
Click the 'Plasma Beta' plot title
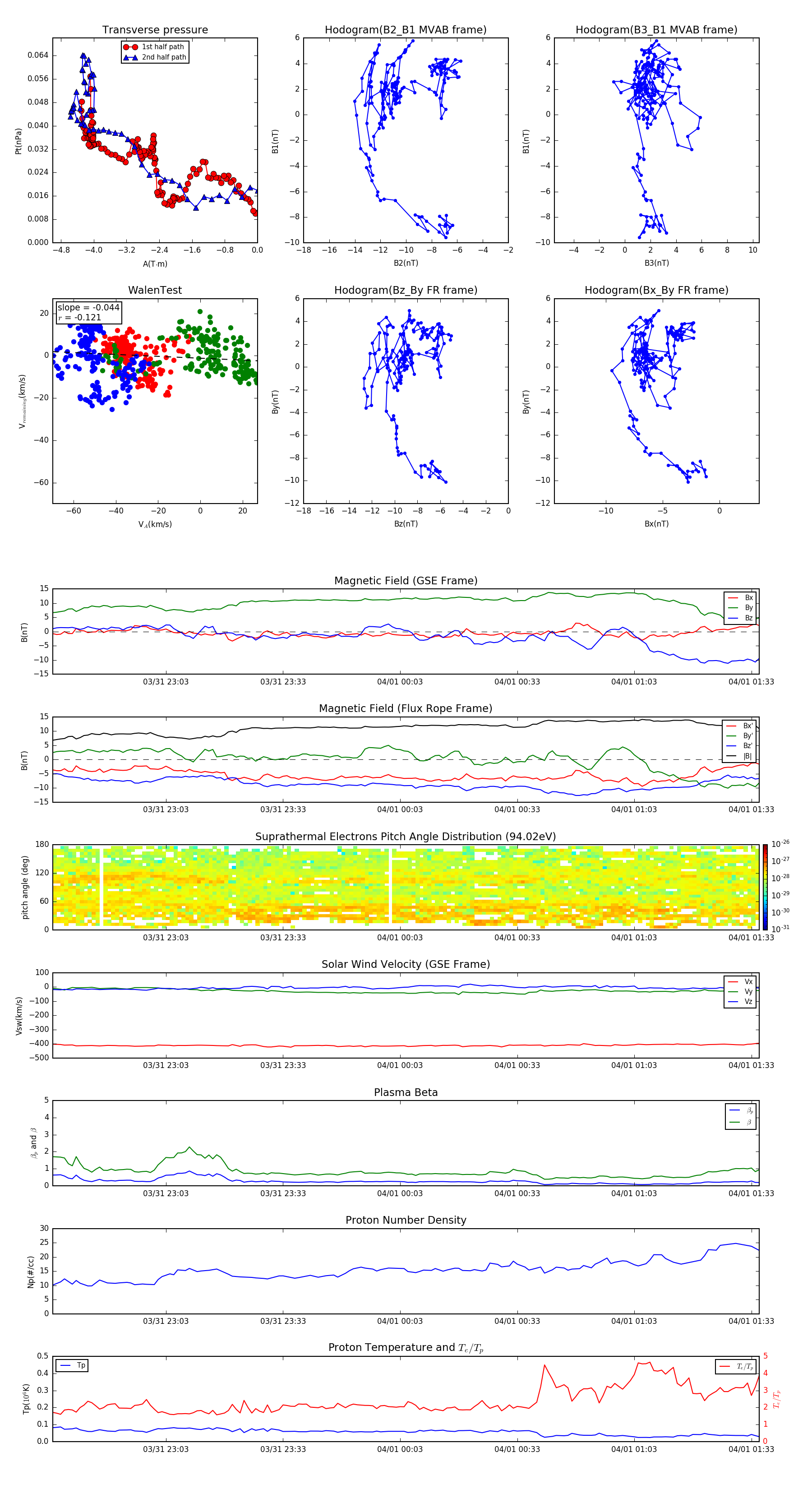point(406,1093)
